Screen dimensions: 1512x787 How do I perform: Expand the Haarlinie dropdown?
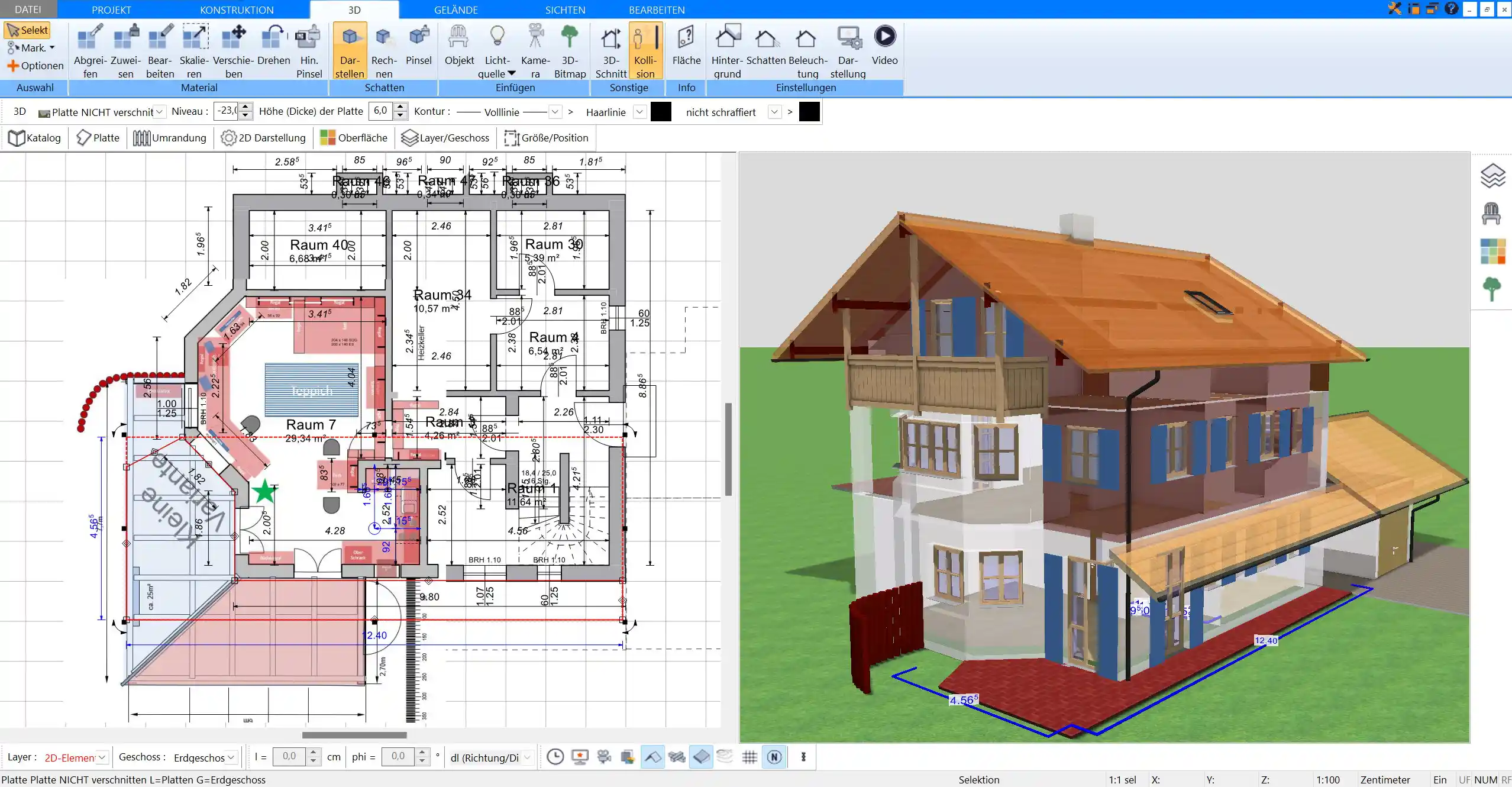(639, 112)
